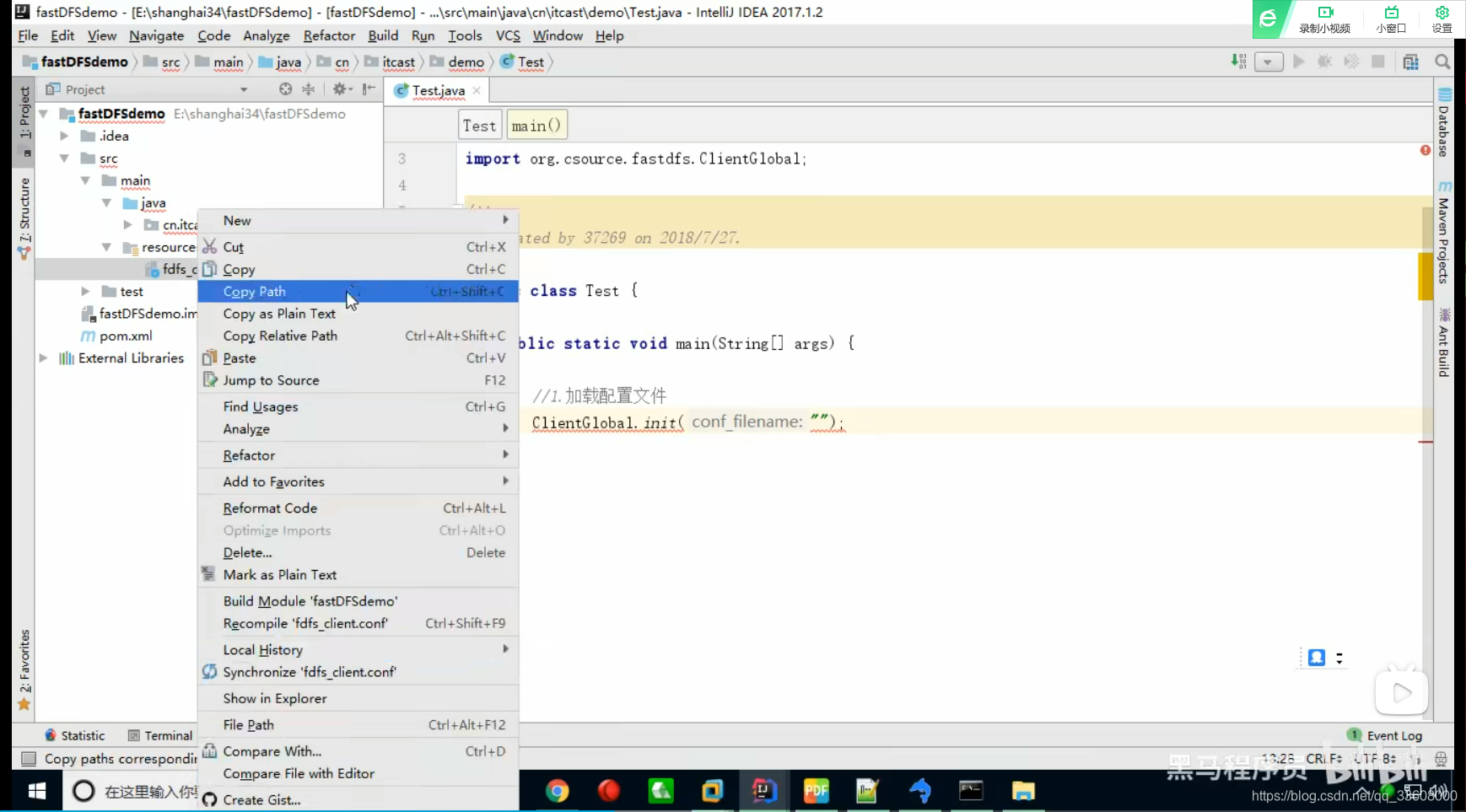Click the error indicator in the editor's top-right corner
The width and height of the screenshot is (1466, 812).
[x=1426, y=150]
